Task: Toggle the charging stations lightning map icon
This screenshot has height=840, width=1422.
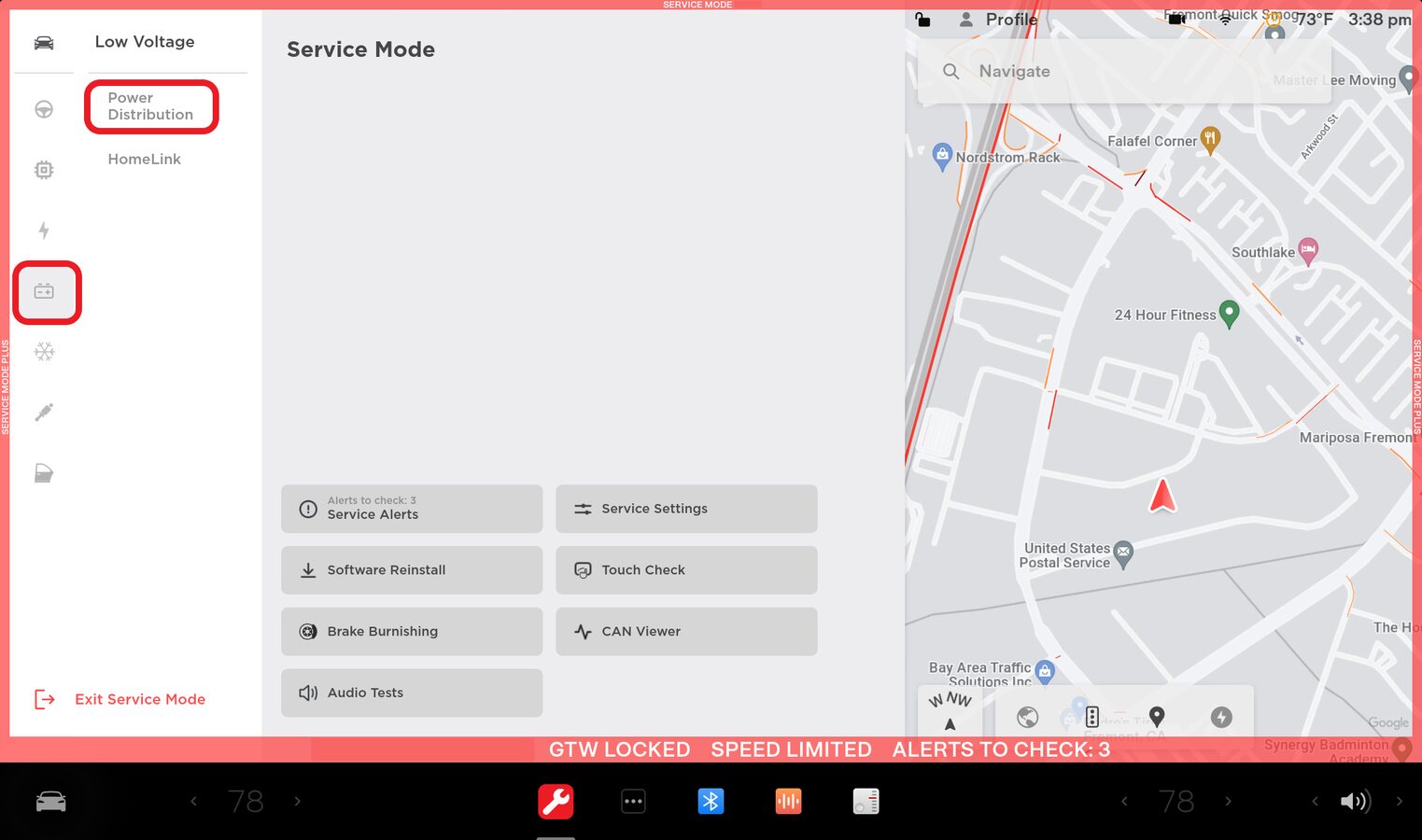Action: [1220, 717]
